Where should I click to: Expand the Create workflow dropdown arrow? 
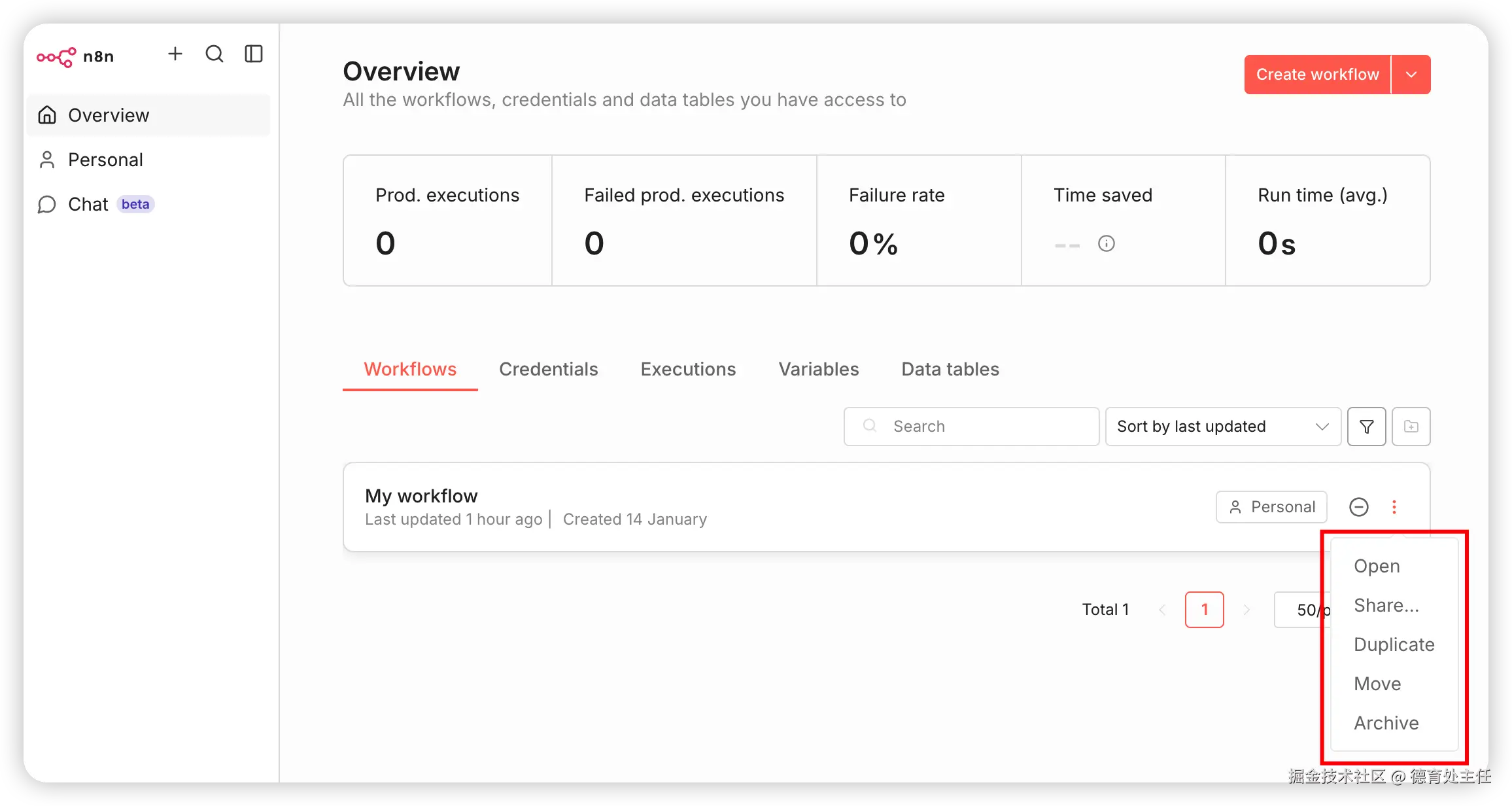(1411, 75)
